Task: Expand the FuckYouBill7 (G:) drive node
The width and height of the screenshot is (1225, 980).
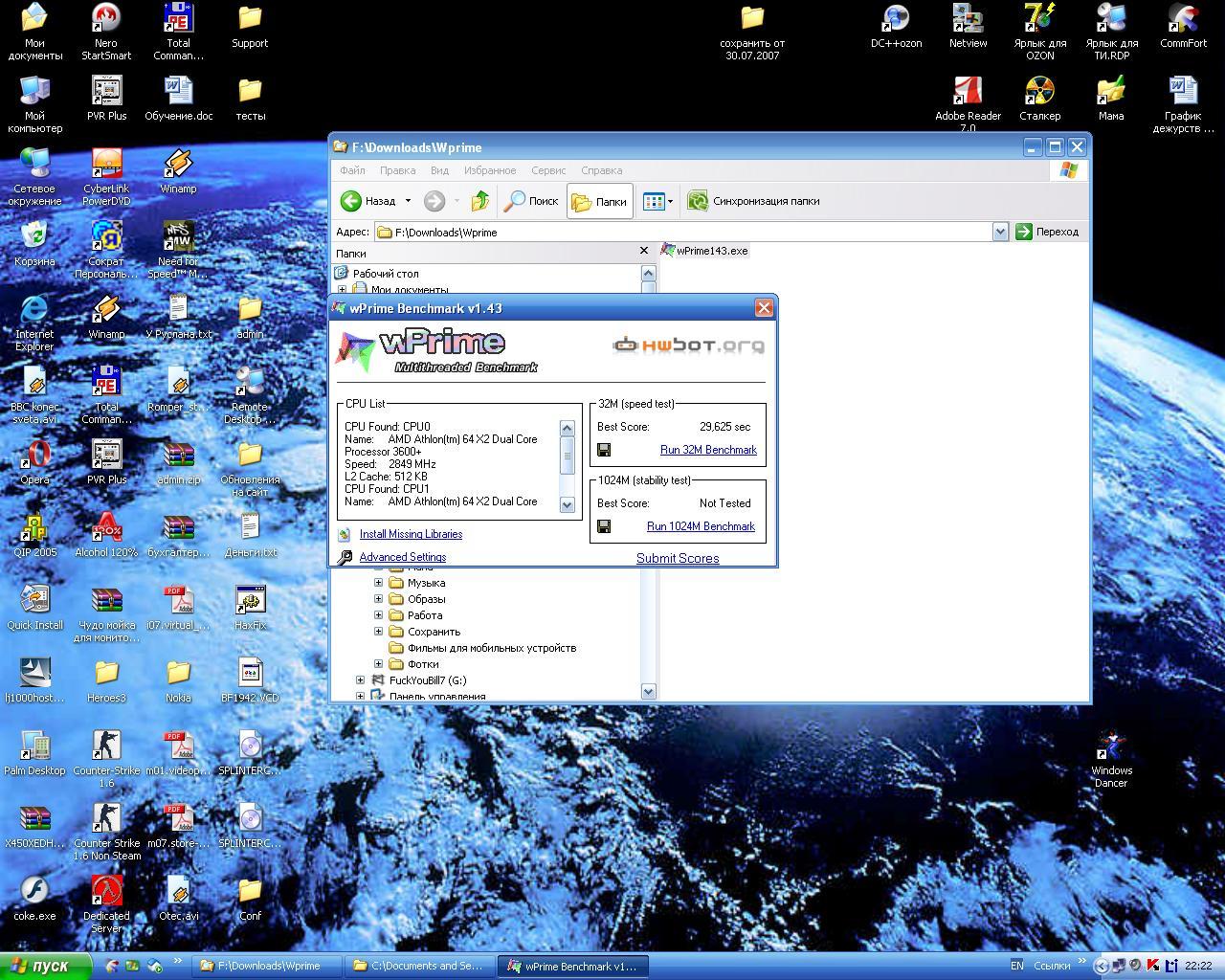Action: coord(361,680)
